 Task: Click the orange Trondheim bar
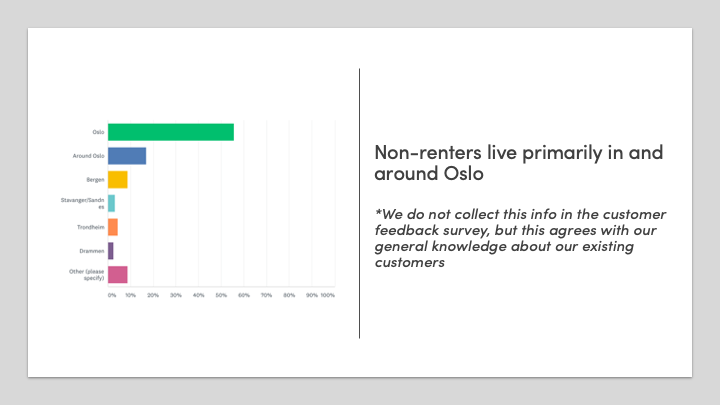(113, 227)
